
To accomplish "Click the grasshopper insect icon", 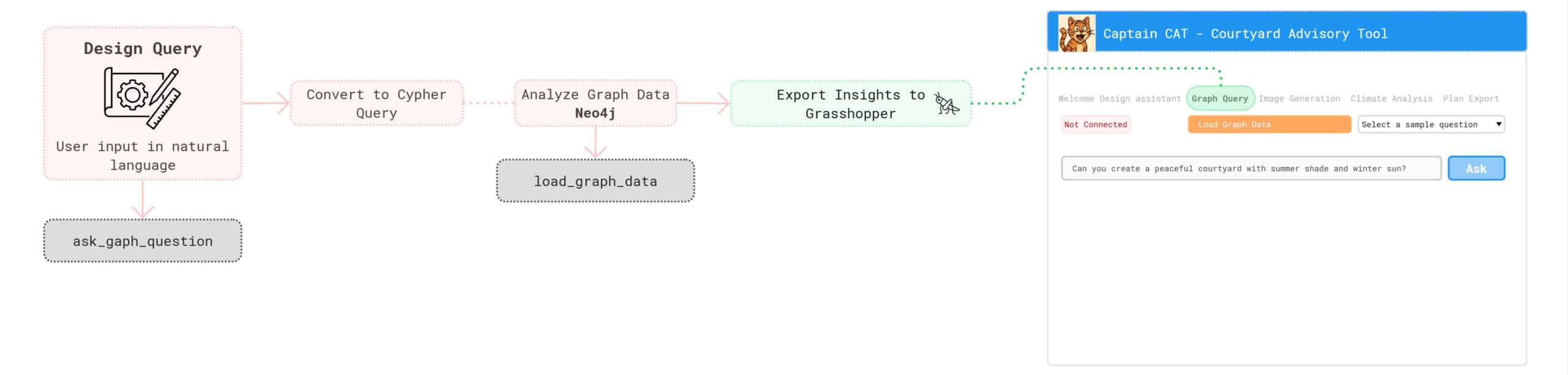I will 946,104.
